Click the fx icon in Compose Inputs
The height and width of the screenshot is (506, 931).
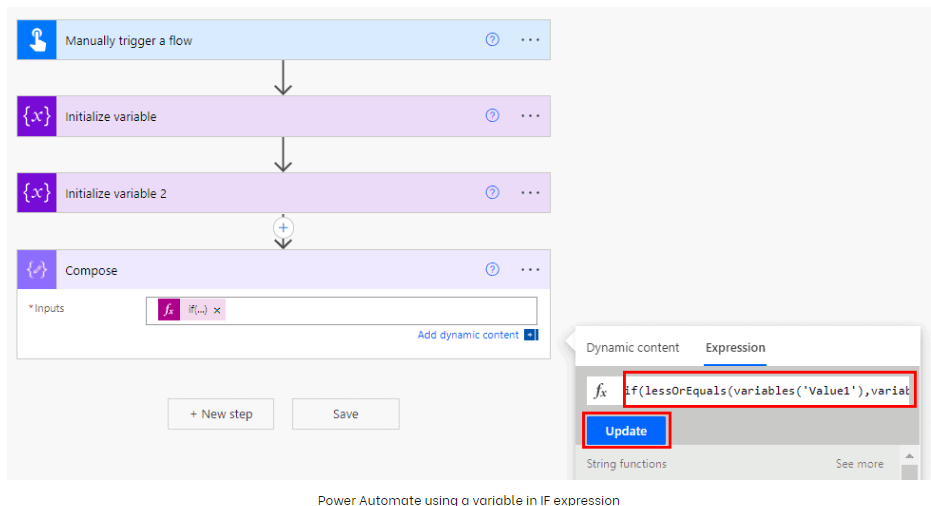[x=169, y=310]
